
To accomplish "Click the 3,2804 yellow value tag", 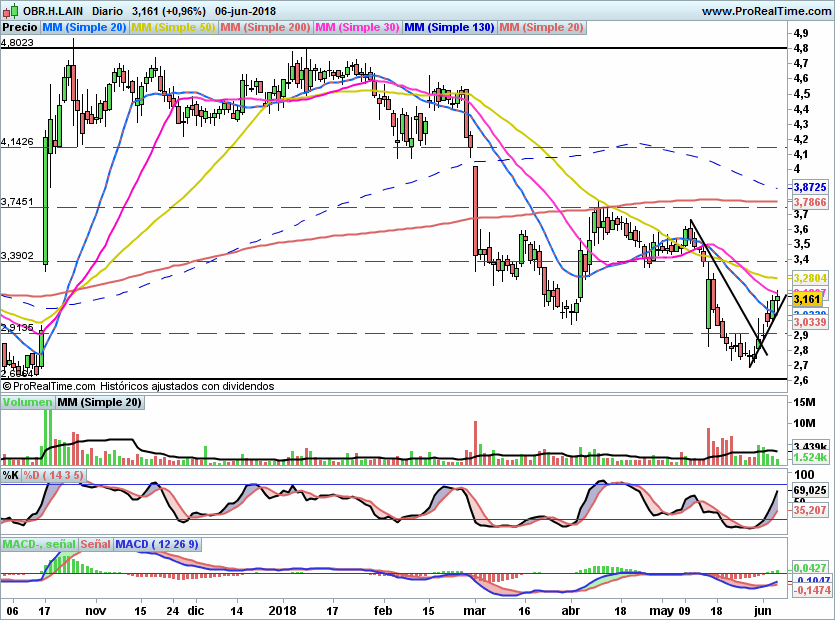I will click(810, 278).
